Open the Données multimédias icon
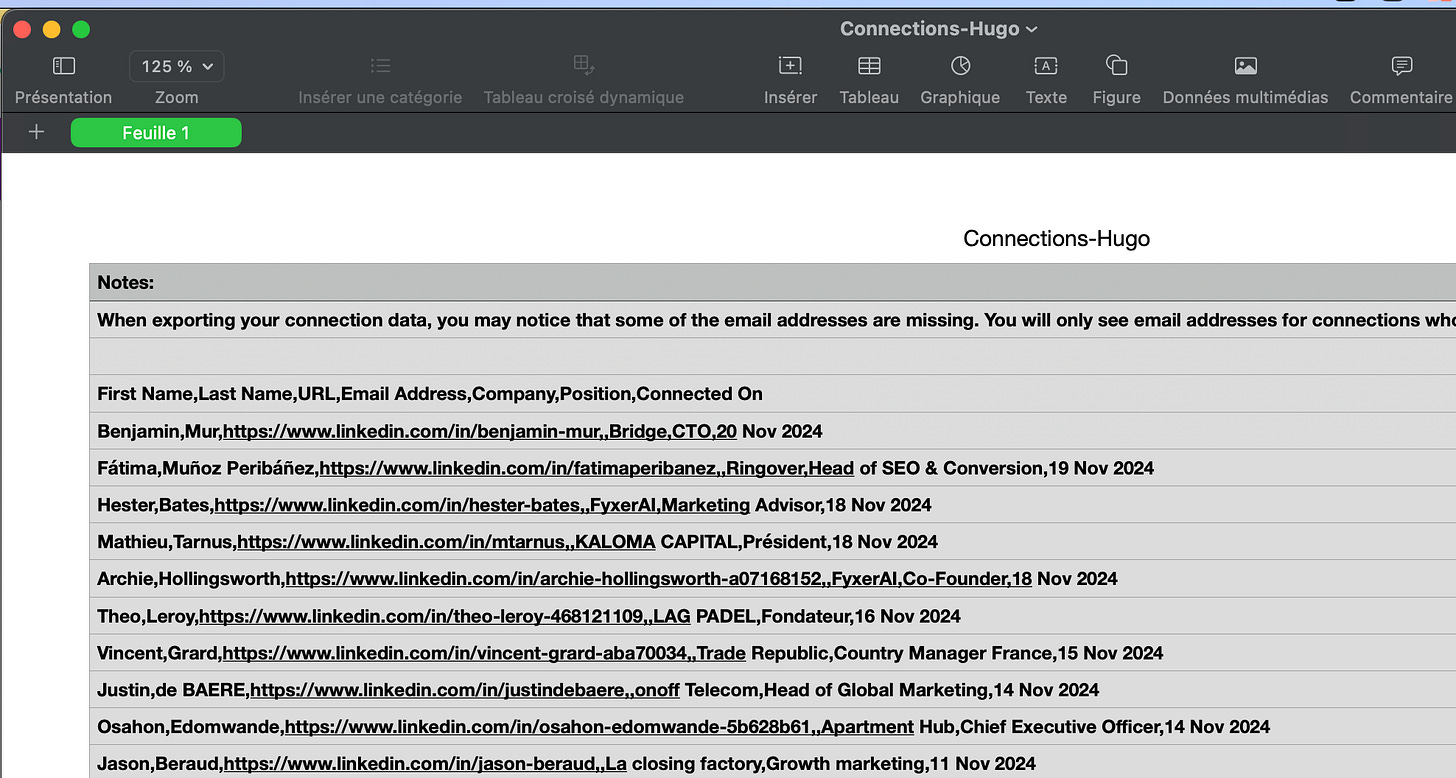1456x778 pixels. [1245, 66]
